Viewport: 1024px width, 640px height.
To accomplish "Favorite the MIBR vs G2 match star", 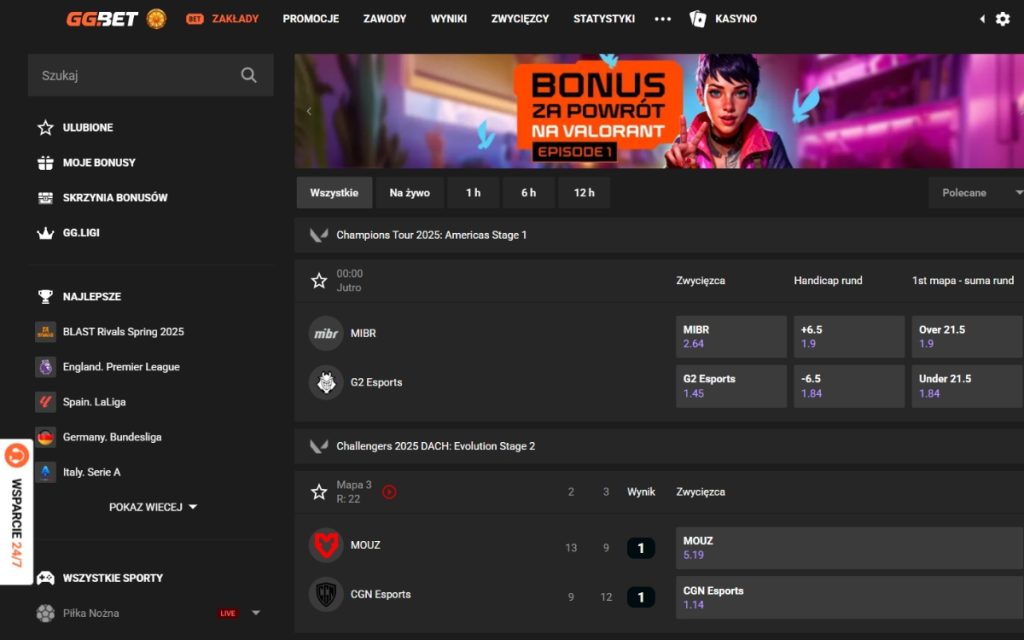I will click(x=319, y=281).
